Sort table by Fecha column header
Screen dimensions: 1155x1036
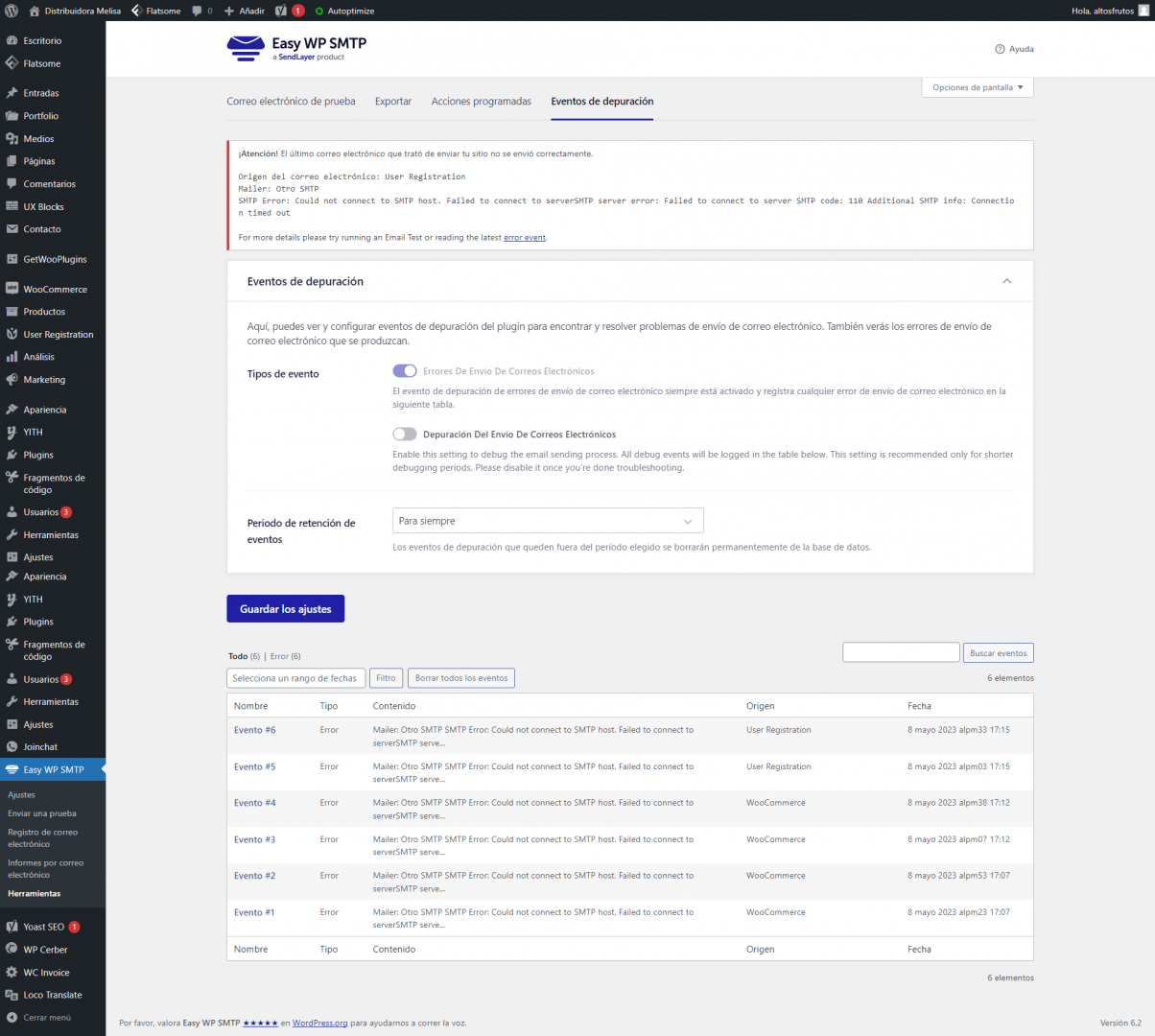click(x=919, y=706)
